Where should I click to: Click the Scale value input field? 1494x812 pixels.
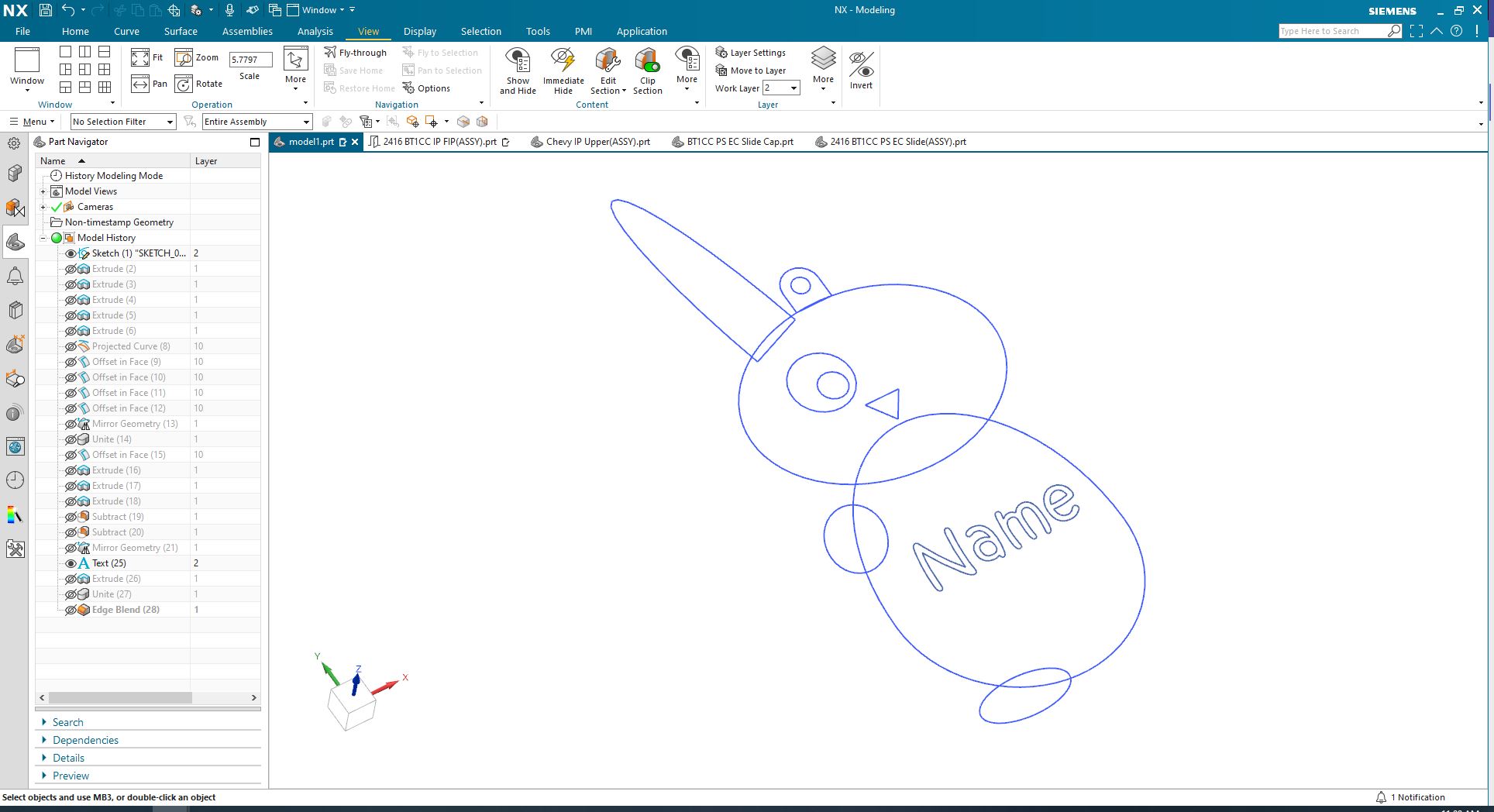250,60
